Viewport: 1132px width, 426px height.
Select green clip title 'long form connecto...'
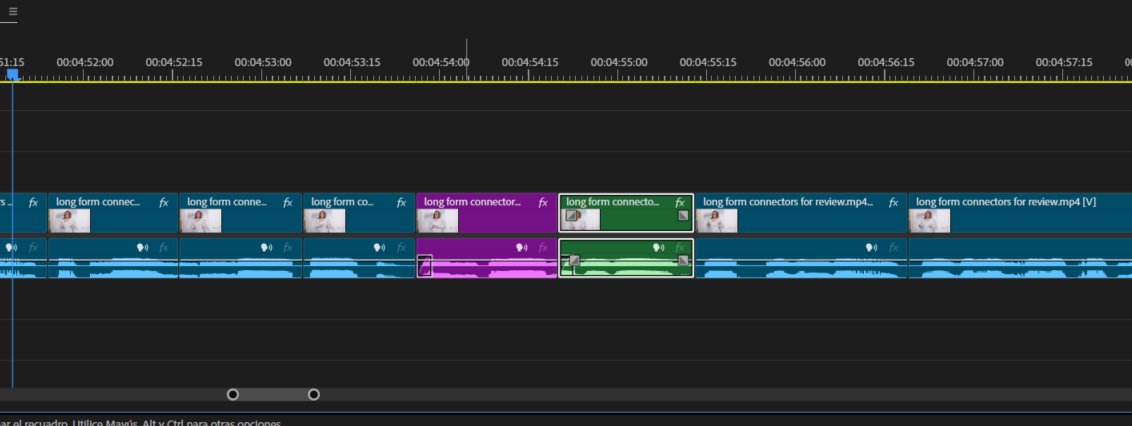coord(613,202)
